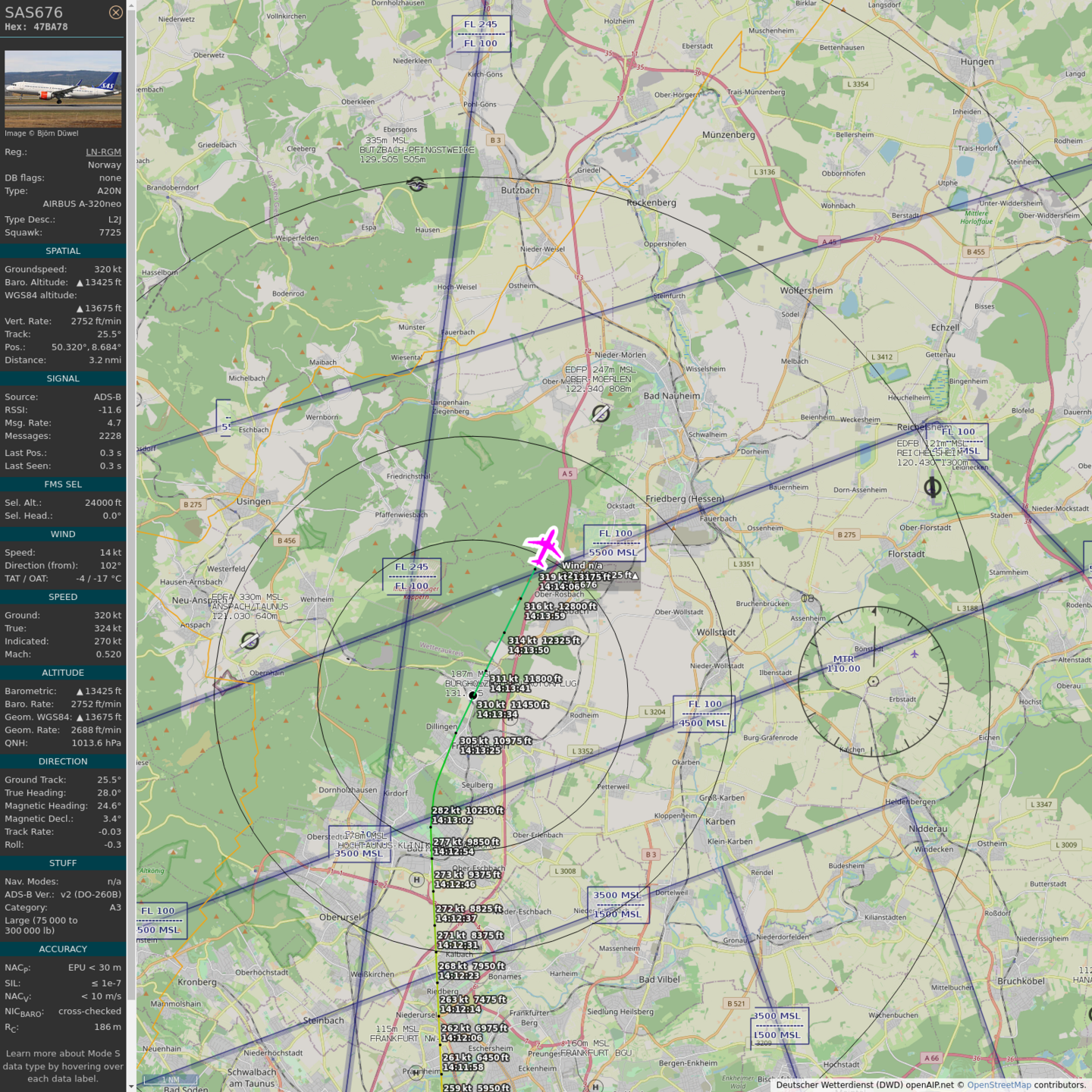Click the Reichelsheim EDFB airport icon
Screen dimensions: 1092x1092
[933, 488]
